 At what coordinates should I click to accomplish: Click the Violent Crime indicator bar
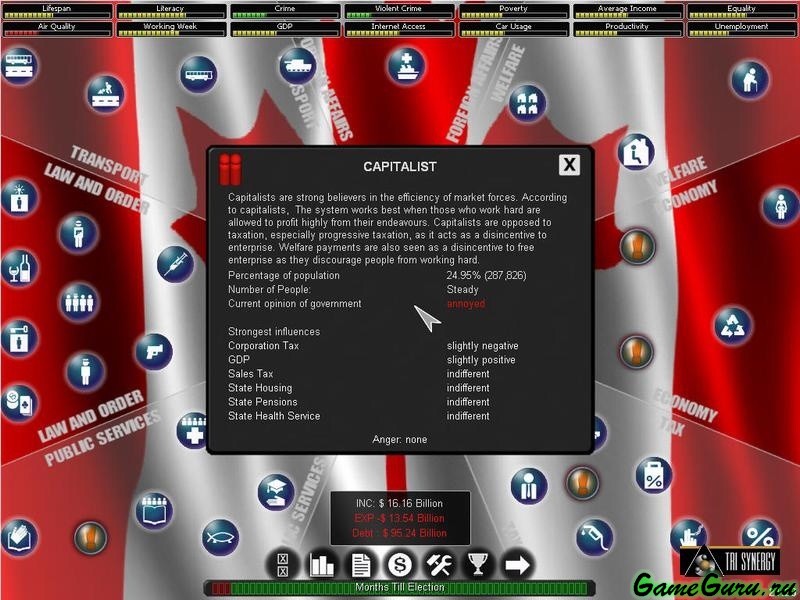(x=399, y=11)
